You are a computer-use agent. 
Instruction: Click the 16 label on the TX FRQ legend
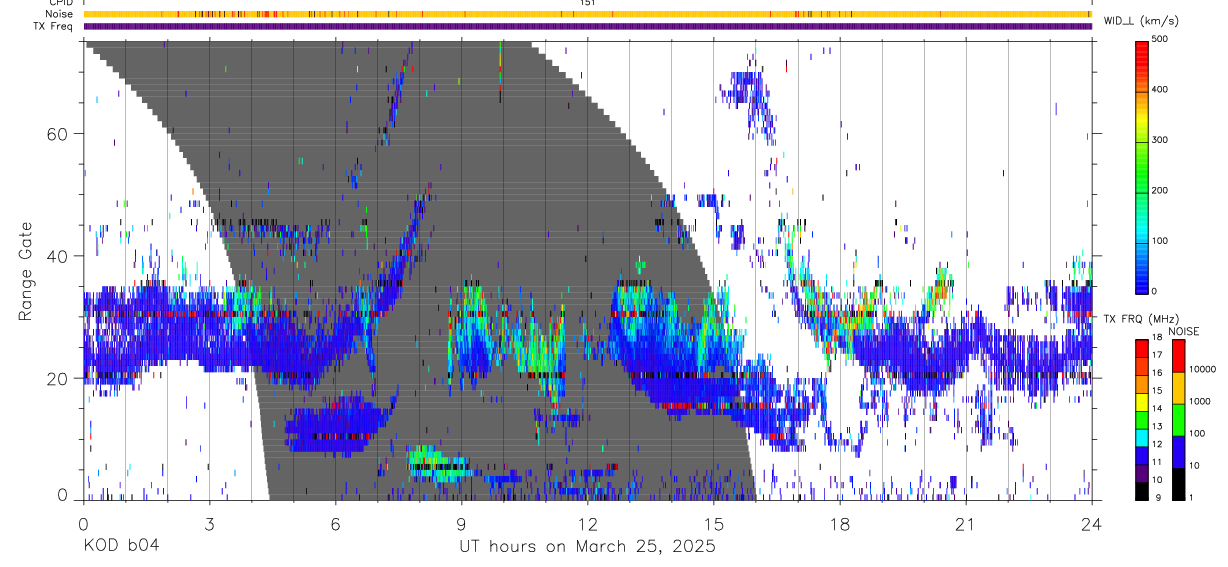pos(1158,373)
